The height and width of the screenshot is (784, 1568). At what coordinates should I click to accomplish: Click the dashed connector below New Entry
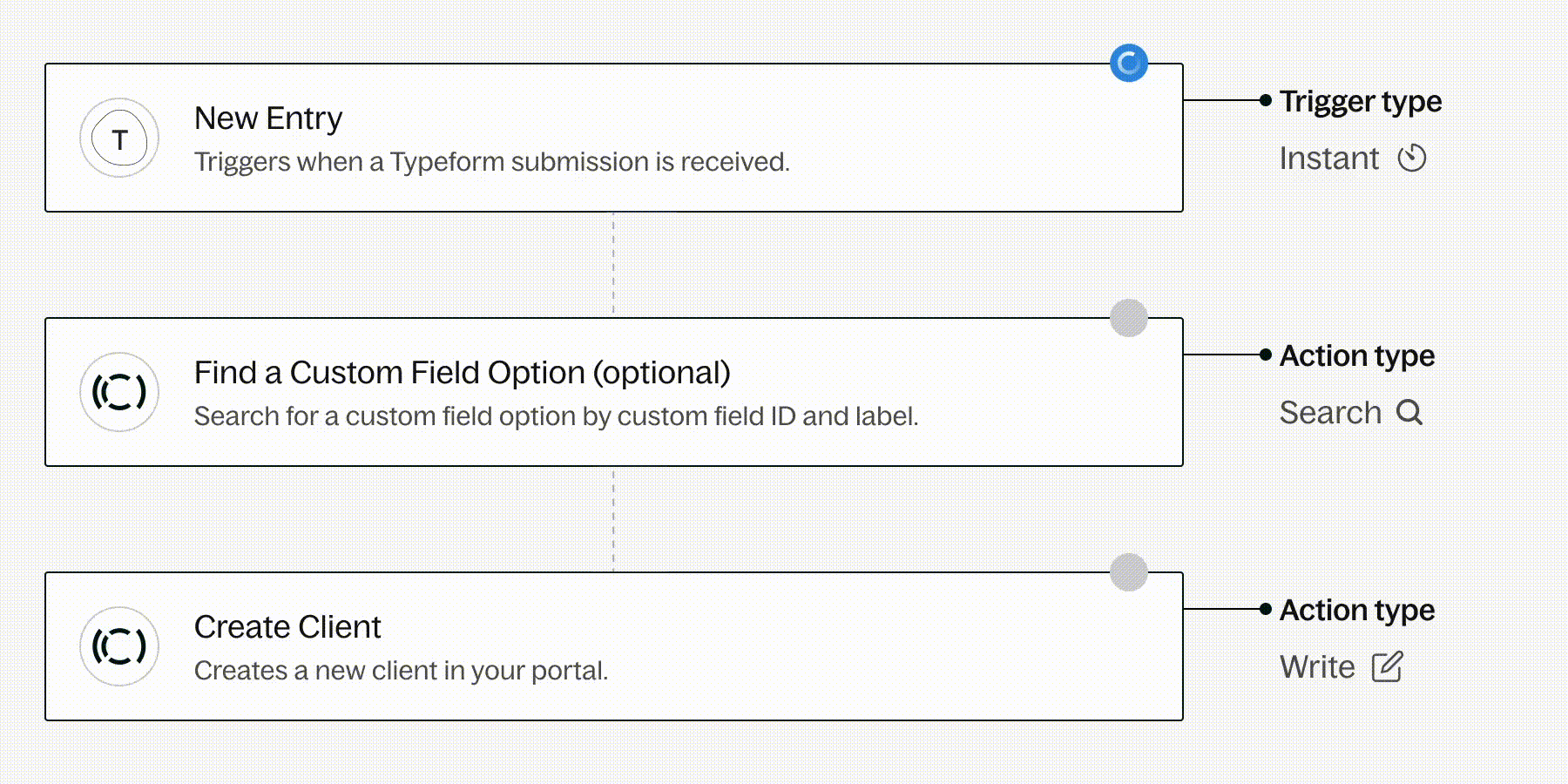(613, 264)
